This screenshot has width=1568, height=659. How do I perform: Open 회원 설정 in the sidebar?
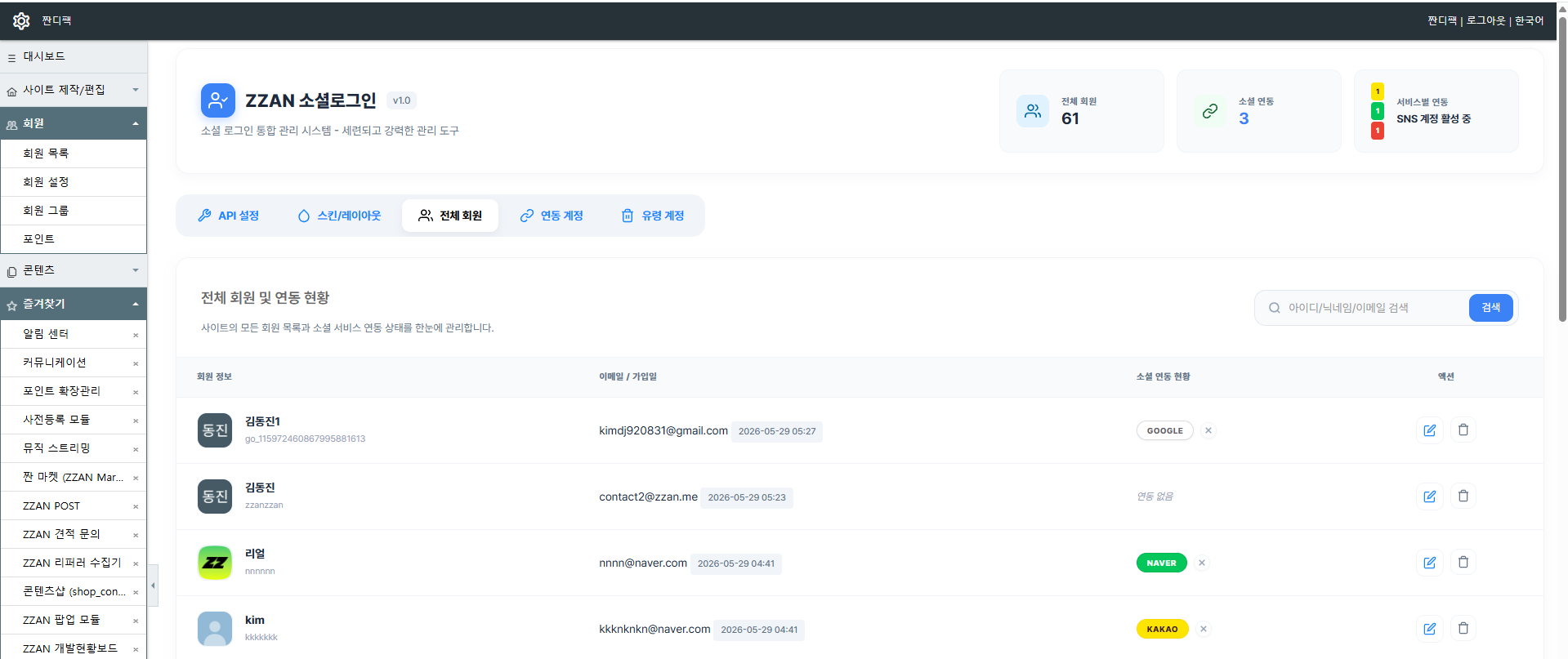coord(74,182)
